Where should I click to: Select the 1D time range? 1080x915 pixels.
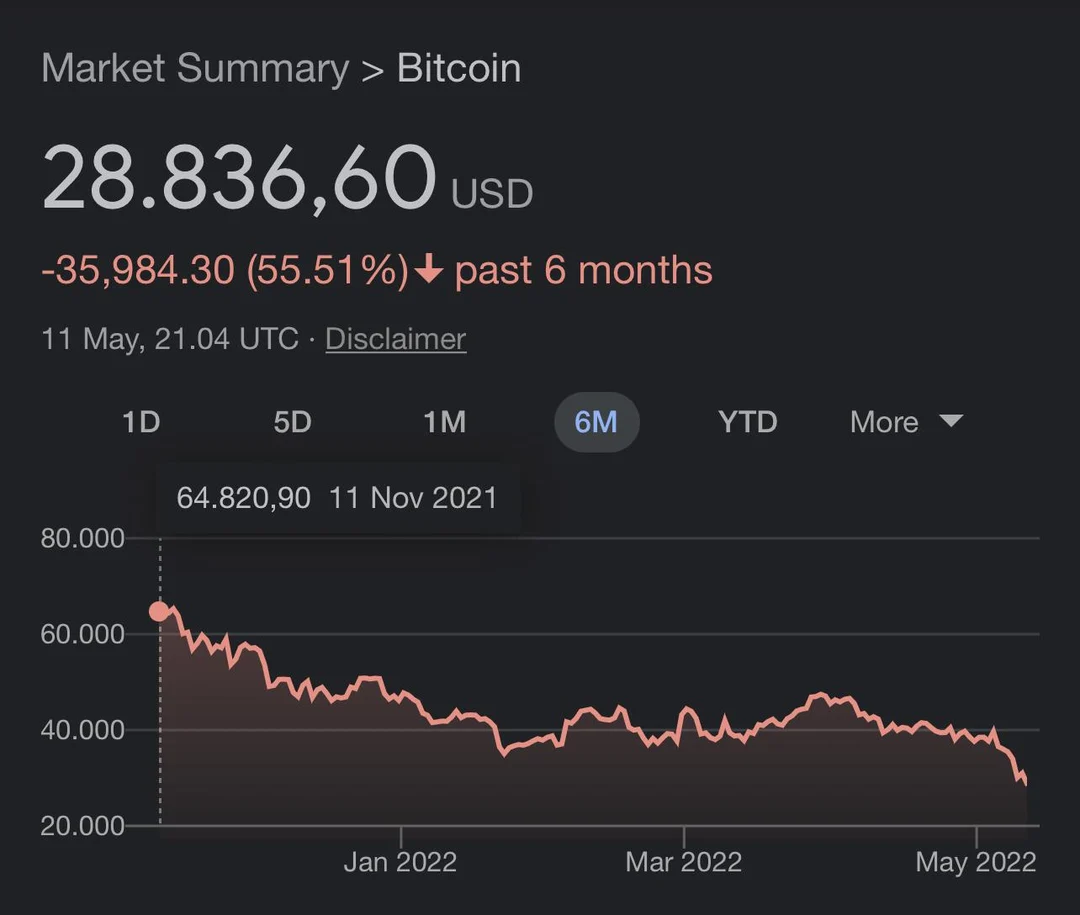coord(141,422)
